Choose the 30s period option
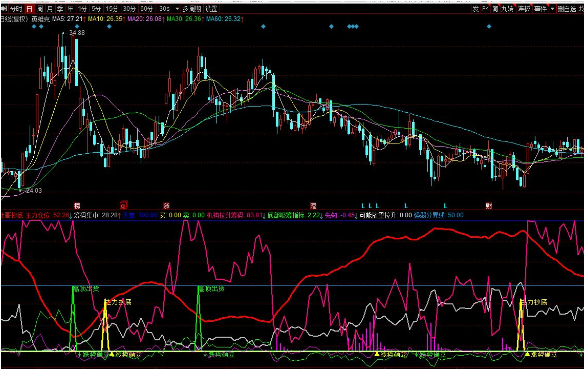The image size is (584, 369). point(164,9)
